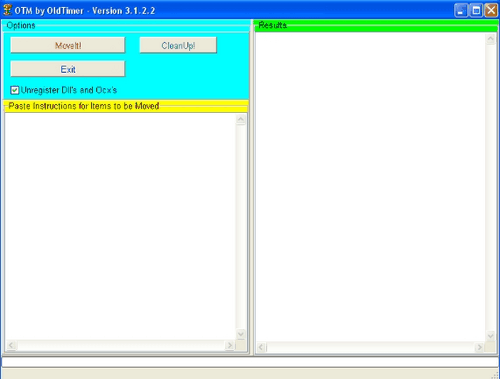Click the progress bar strip below panels

[x=250, y=362]
